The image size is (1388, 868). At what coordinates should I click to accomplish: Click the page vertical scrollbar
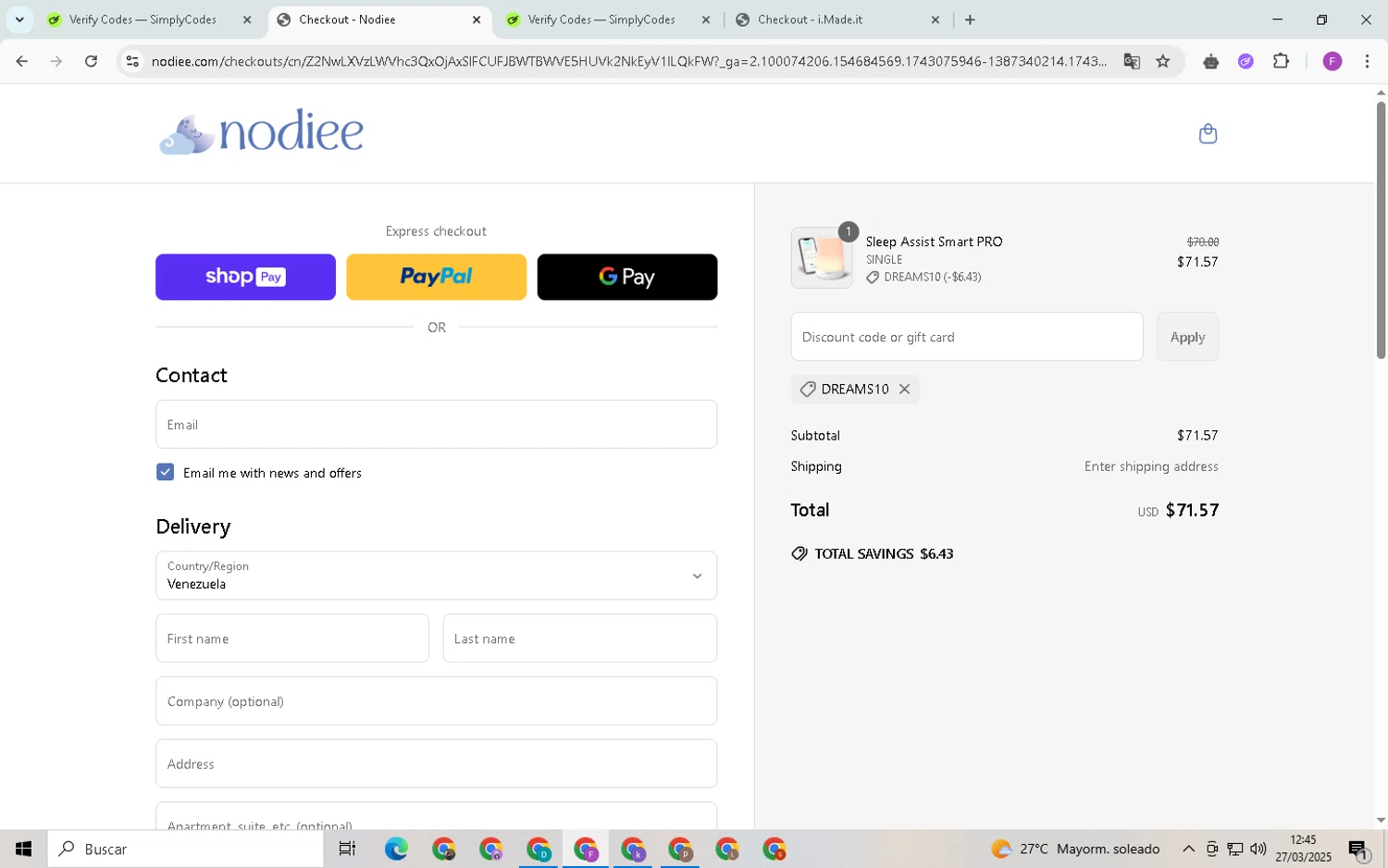pos(1381,231)
